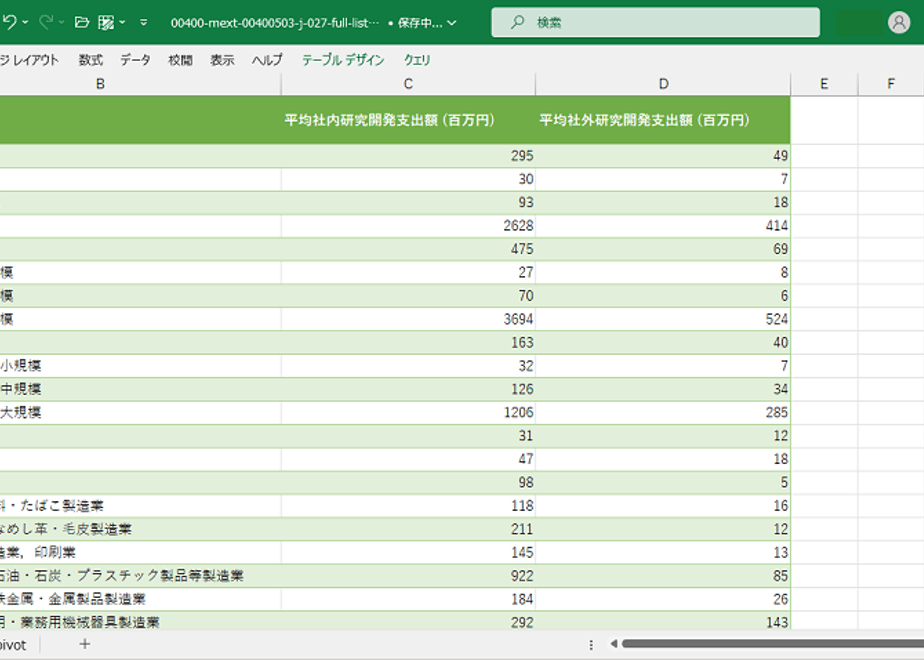This screenshot has height=660, width=924.
Task: Open the レイアウト ribbon tab
Action: [x=29, y=60]
